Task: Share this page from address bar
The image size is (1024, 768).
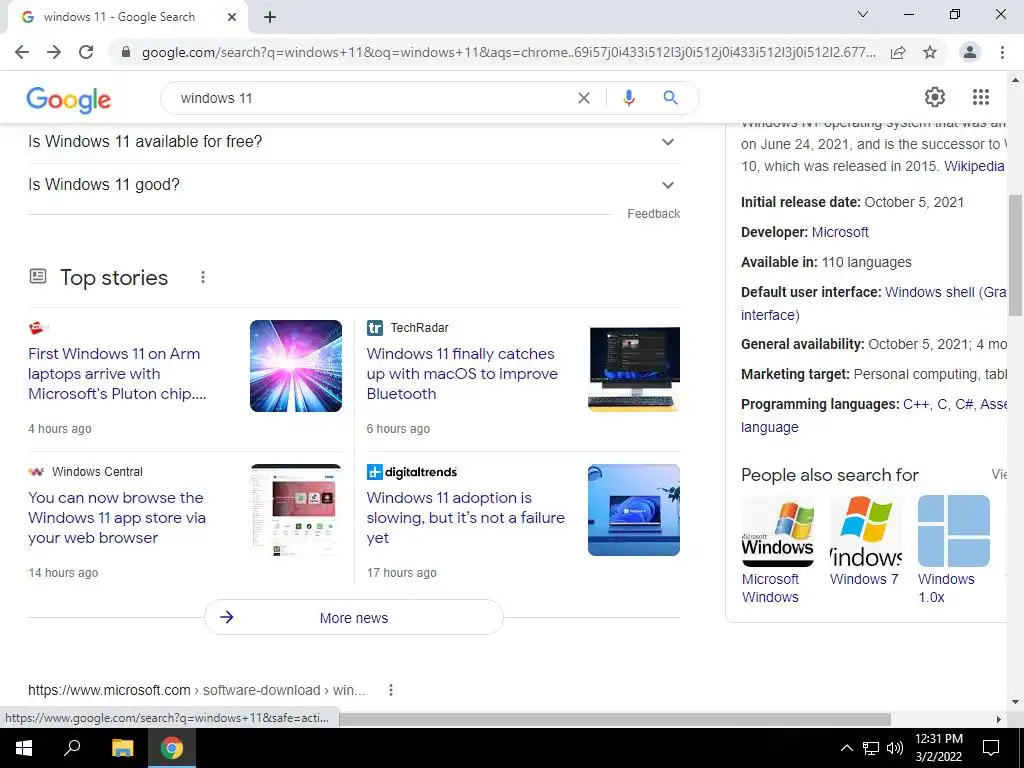Action: click(x=898, y=52)
